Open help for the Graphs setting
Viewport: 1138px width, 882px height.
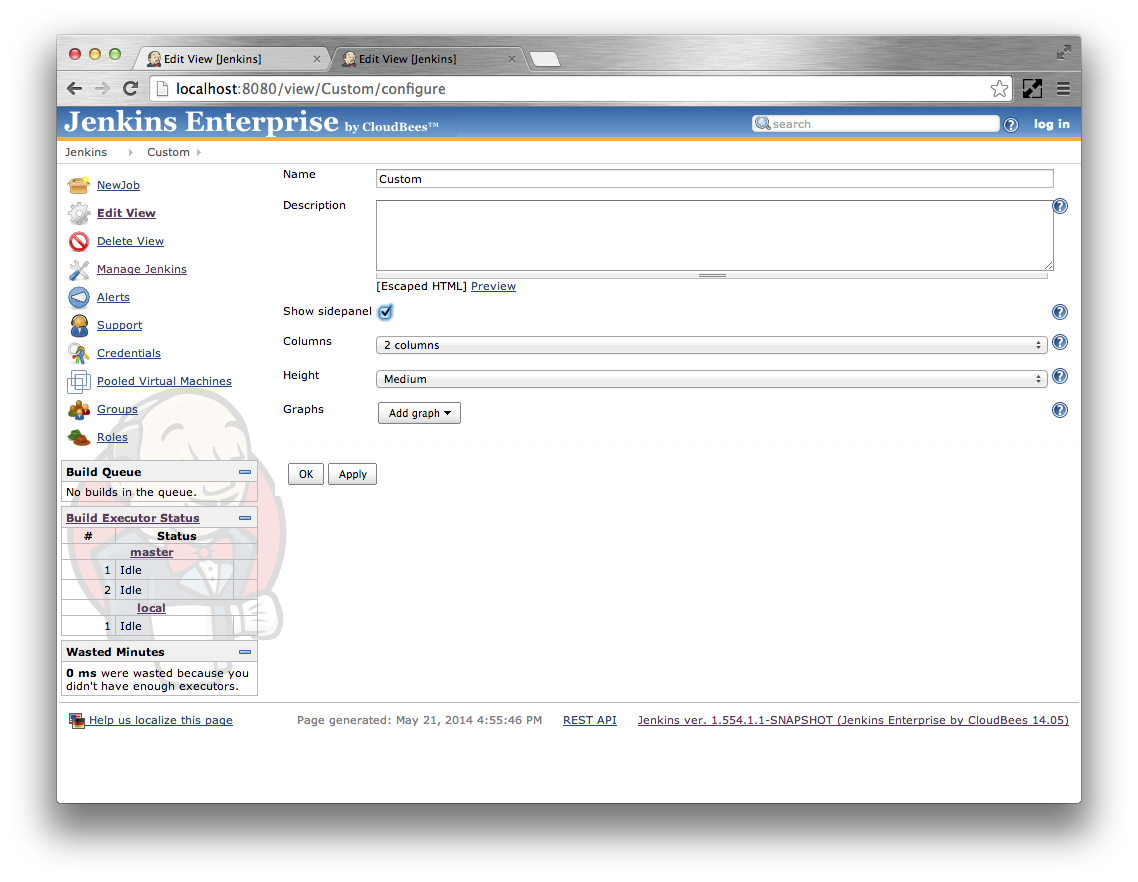1060,411
